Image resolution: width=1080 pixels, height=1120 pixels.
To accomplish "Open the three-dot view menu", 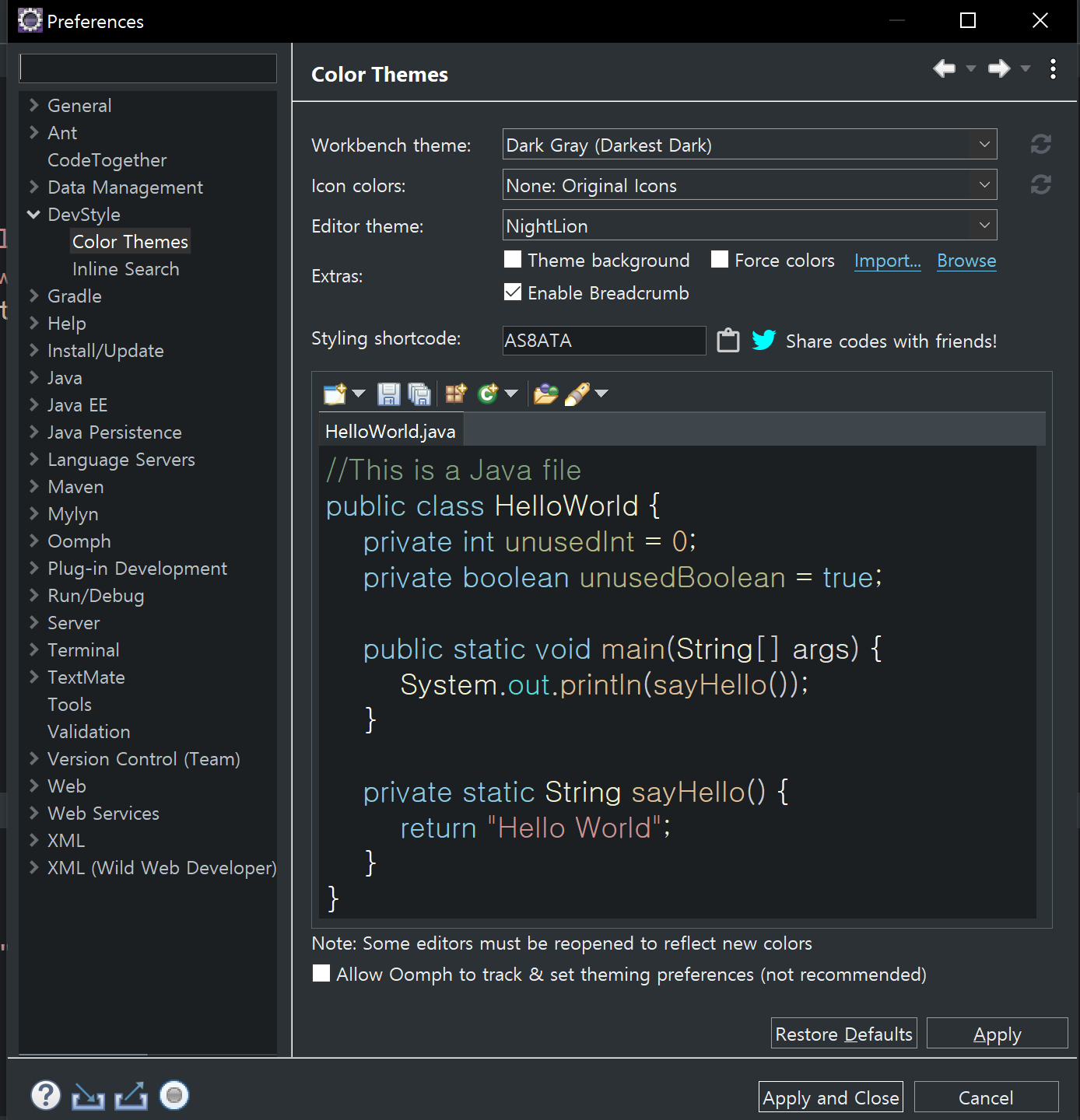I will coord(1053,68).
